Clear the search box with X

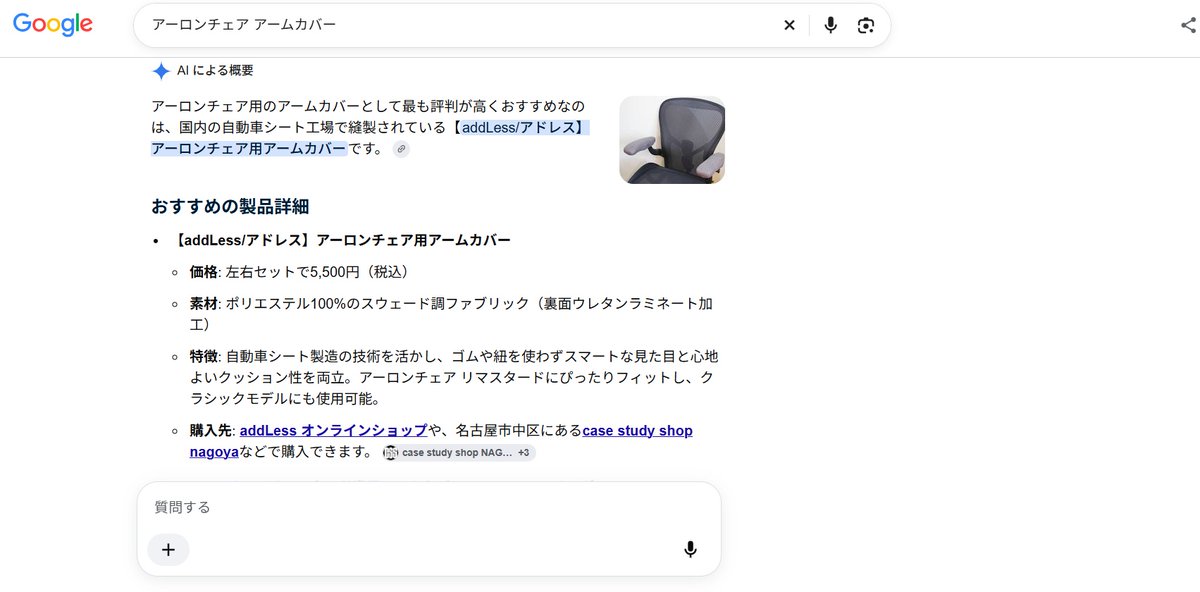789,25
